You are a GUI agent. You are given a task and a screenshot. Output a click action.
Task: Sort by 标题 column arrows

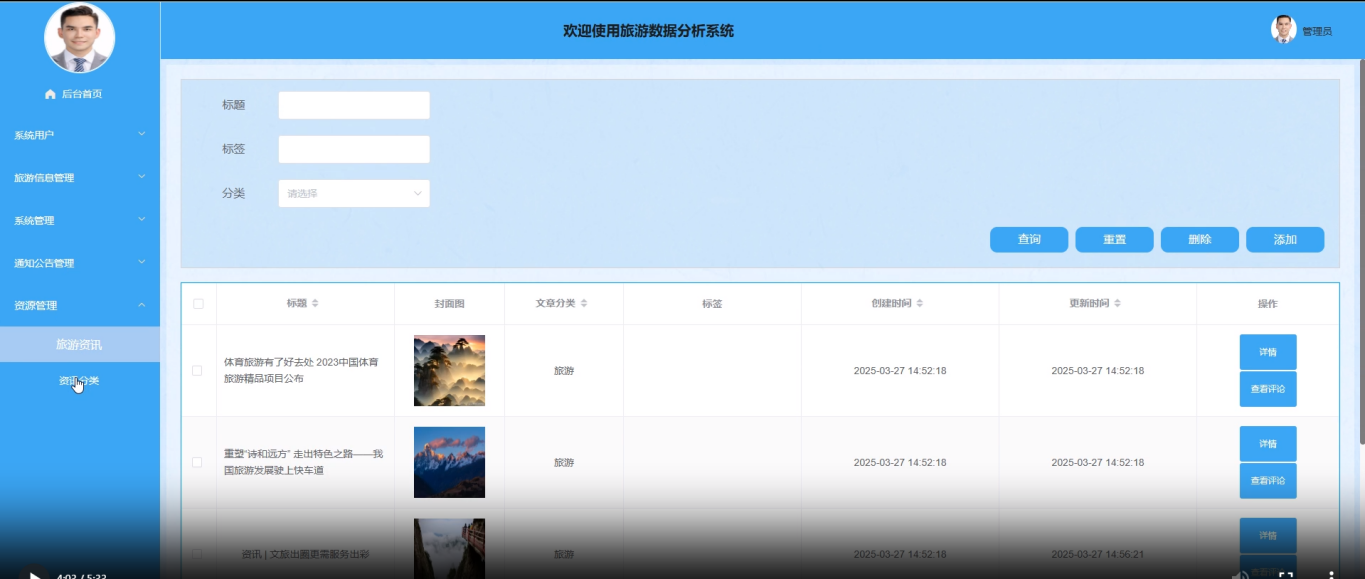[315, 303]
